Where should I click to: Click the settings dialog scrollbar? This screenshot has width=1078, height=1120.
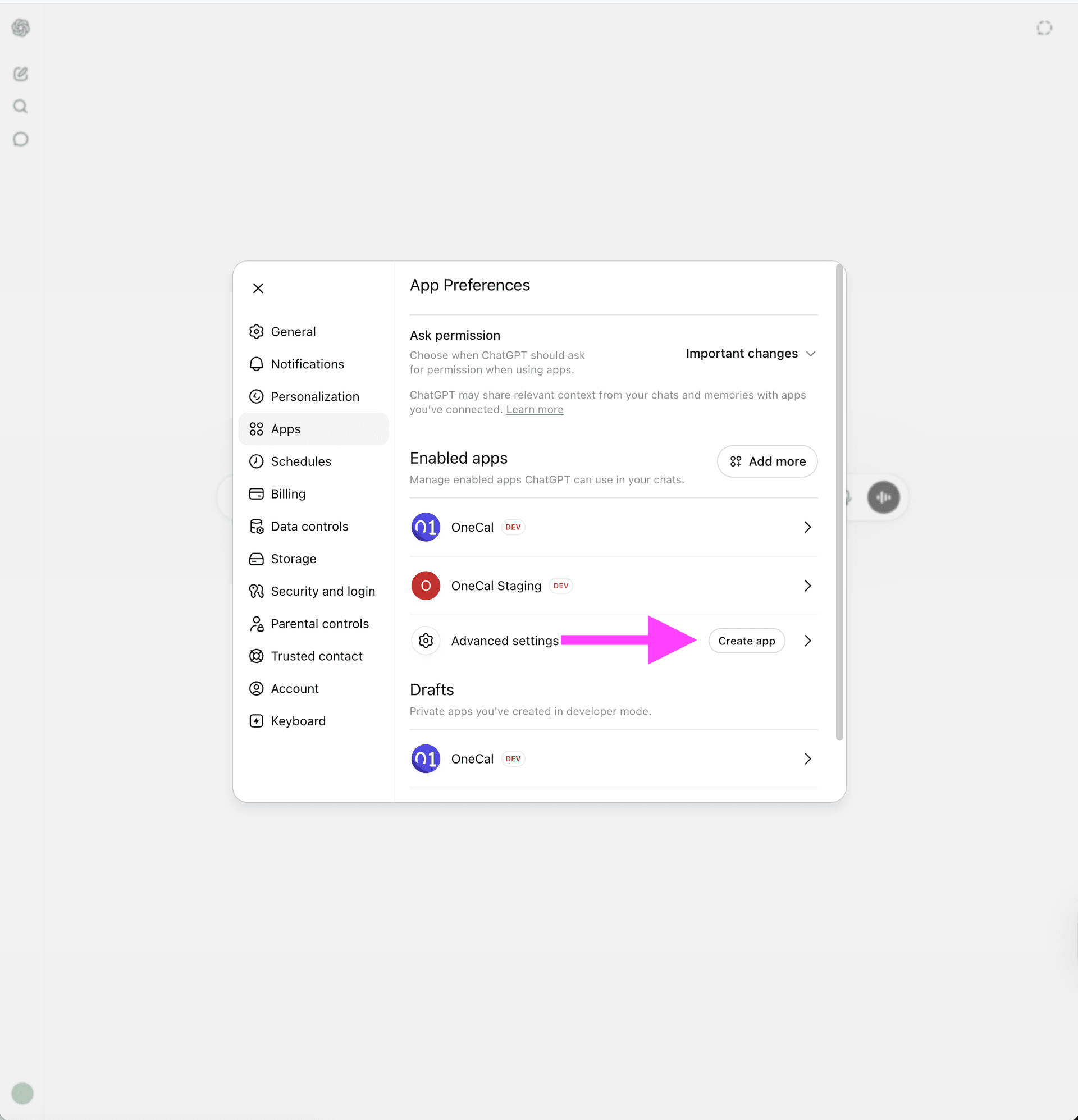(x=839, y=502)
